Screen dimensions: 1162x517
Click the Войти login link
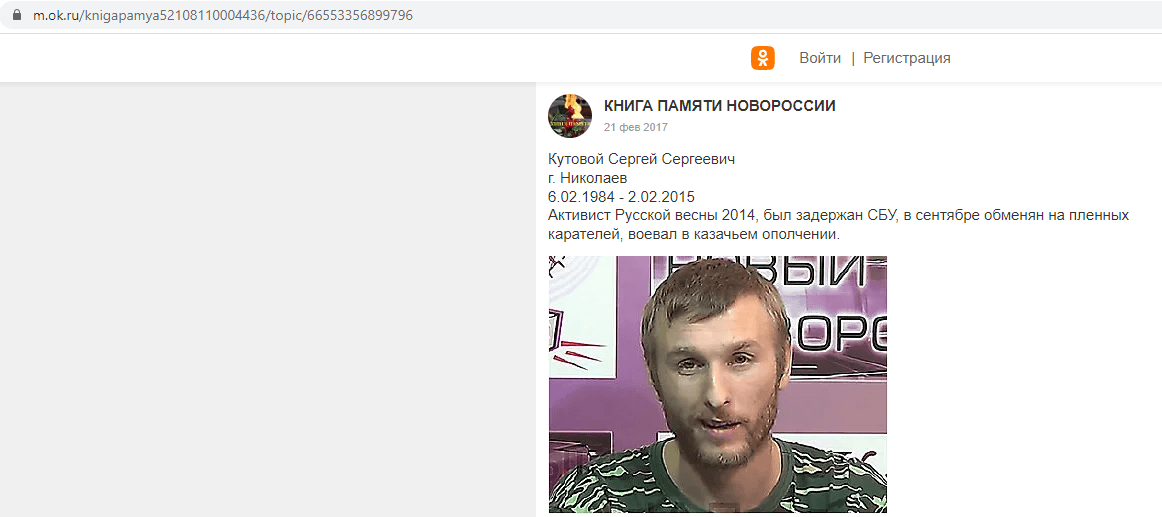pyautogui.click(x=820, y=58)
